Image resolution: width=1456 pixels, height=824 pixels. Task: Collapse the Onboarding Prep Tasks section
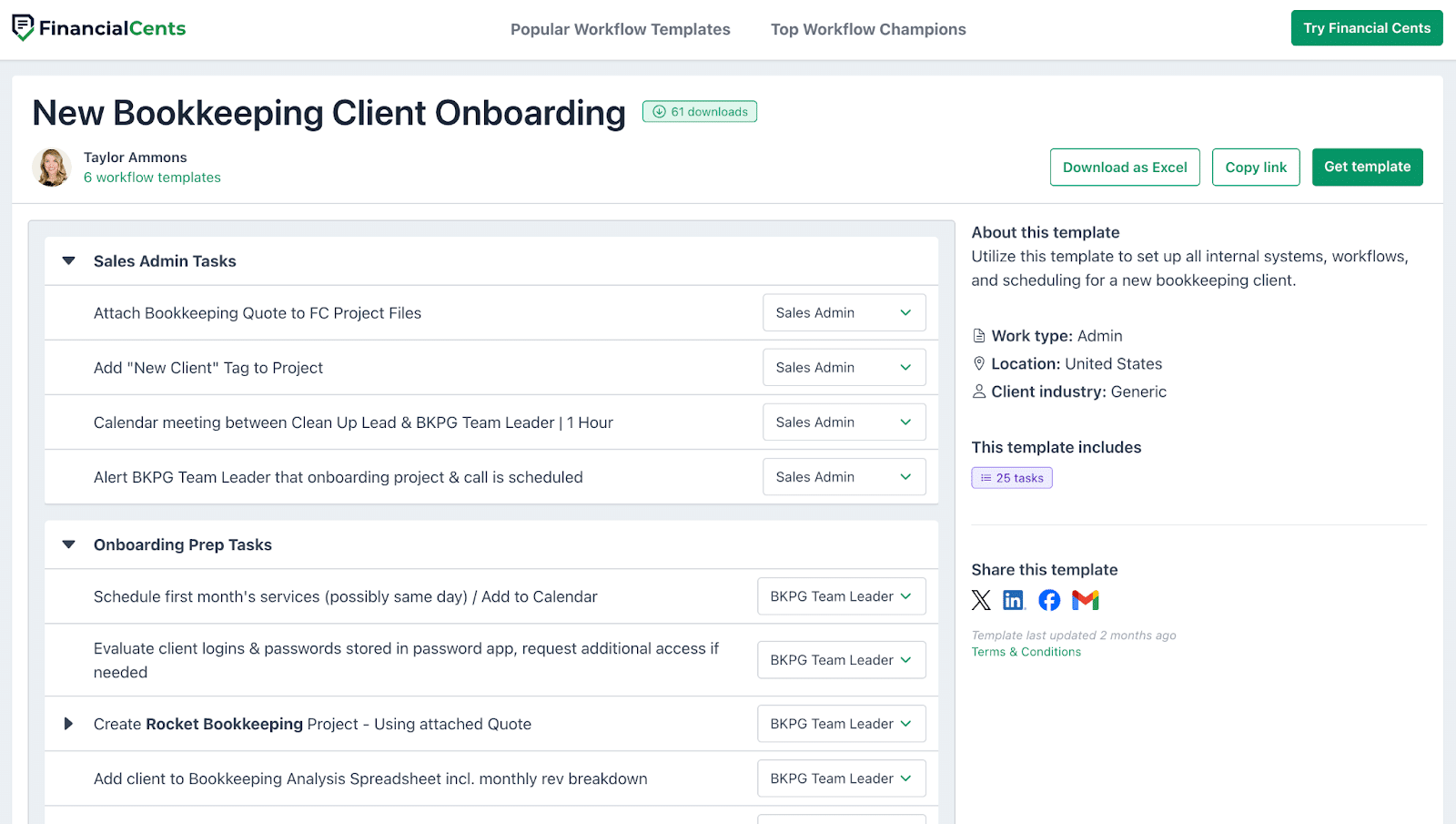pyautogui.click(x=68, y=544)
